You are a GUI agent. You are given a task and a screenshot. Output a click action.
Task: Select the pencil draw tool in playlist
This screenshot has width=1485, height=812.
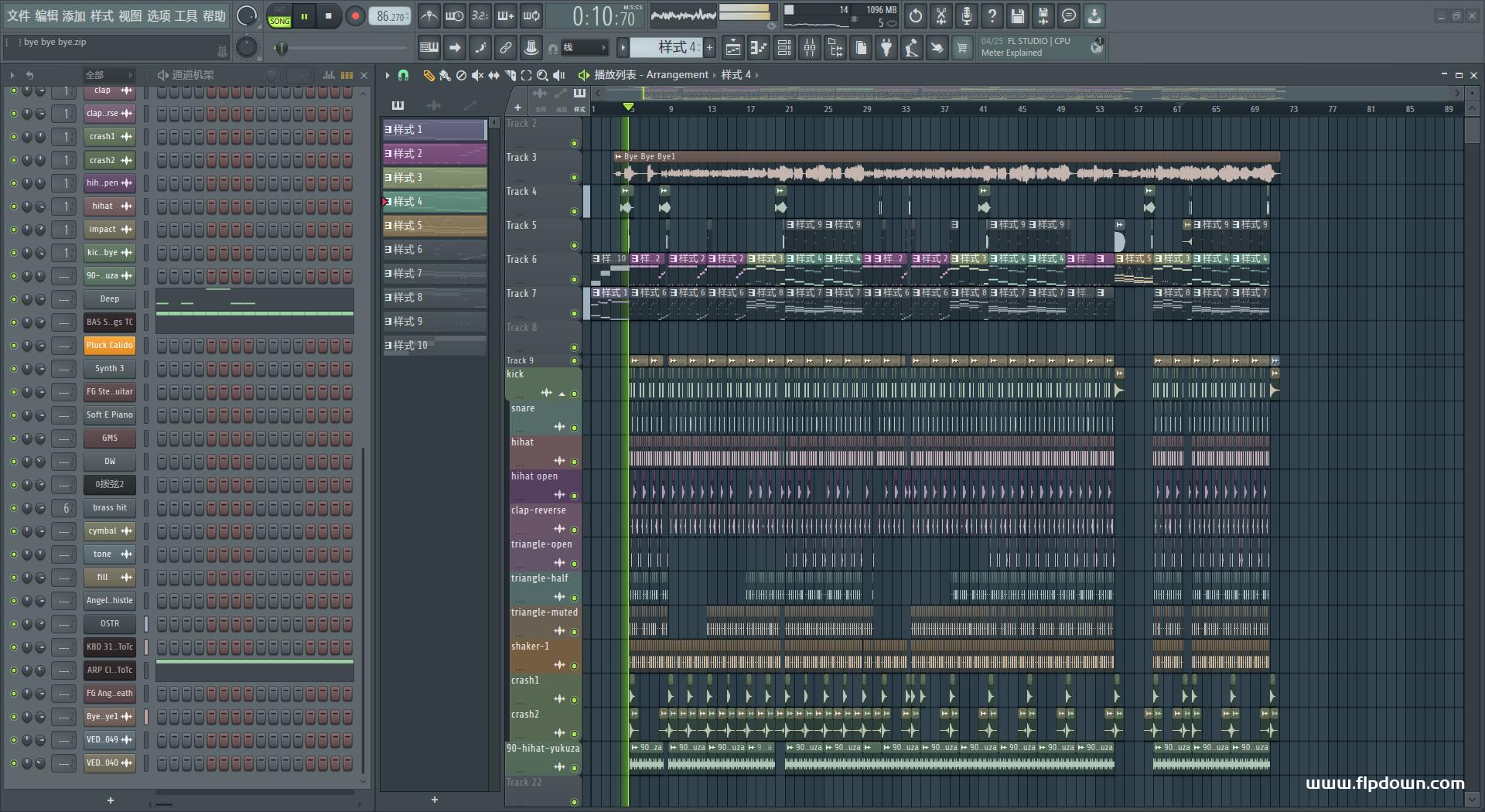428,75
